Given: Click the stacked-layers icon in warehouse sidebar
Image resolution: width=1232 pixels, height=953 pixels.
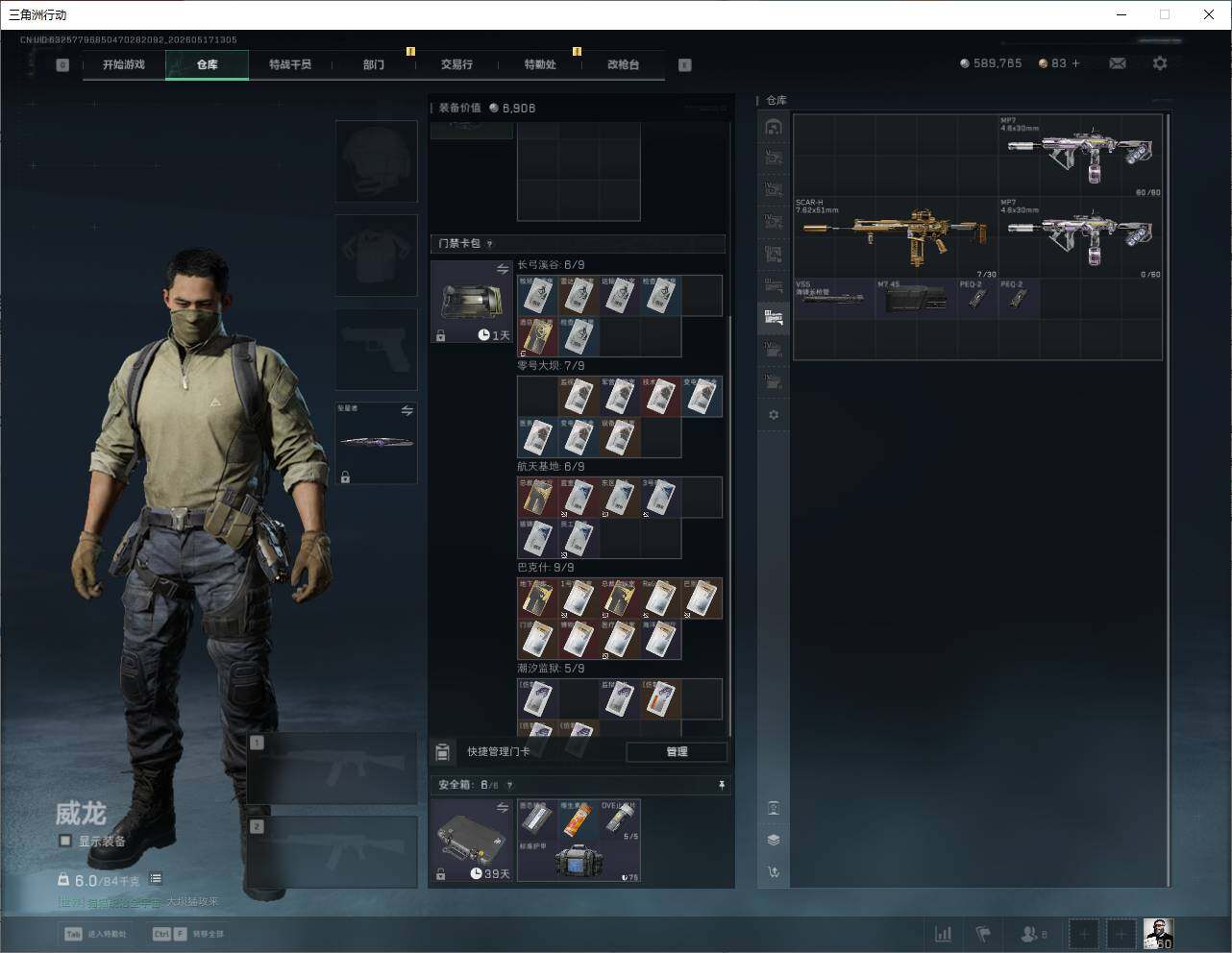Looking at the screenshot, I should [x=774, y=840].
